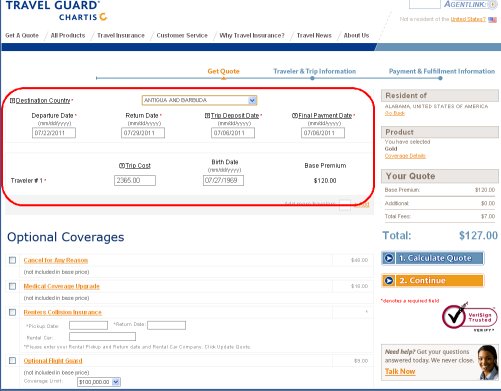Expand the Coverage Limit $100,000 dropdown

[x=99, y=382]
